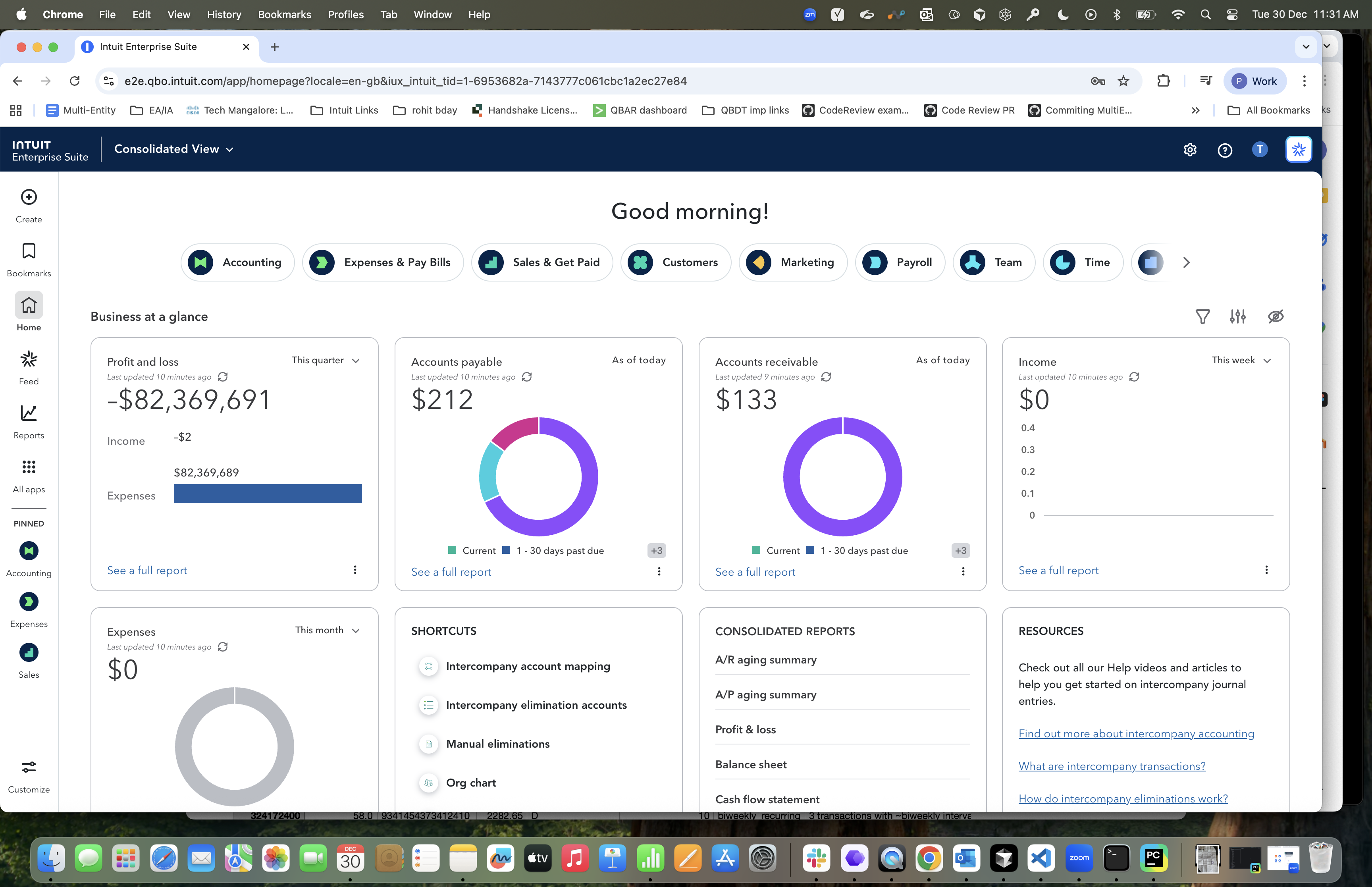Open the This quarter dropdown on Profit and loss
Viewport: 1372px width, 887px height.
[x=325, y=361]
